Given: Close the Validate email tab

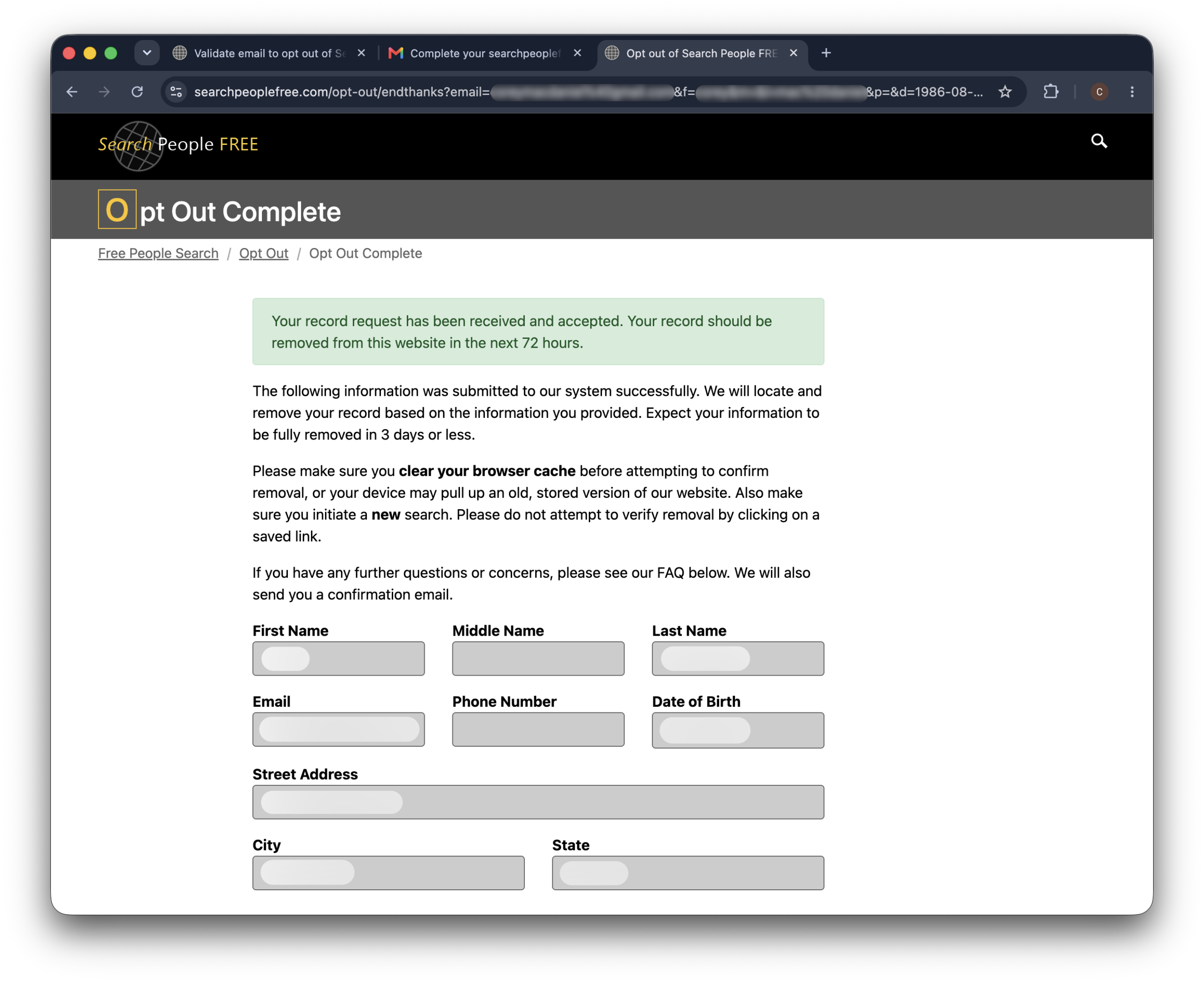Looking at the screenshot, I should coord(361,53).
